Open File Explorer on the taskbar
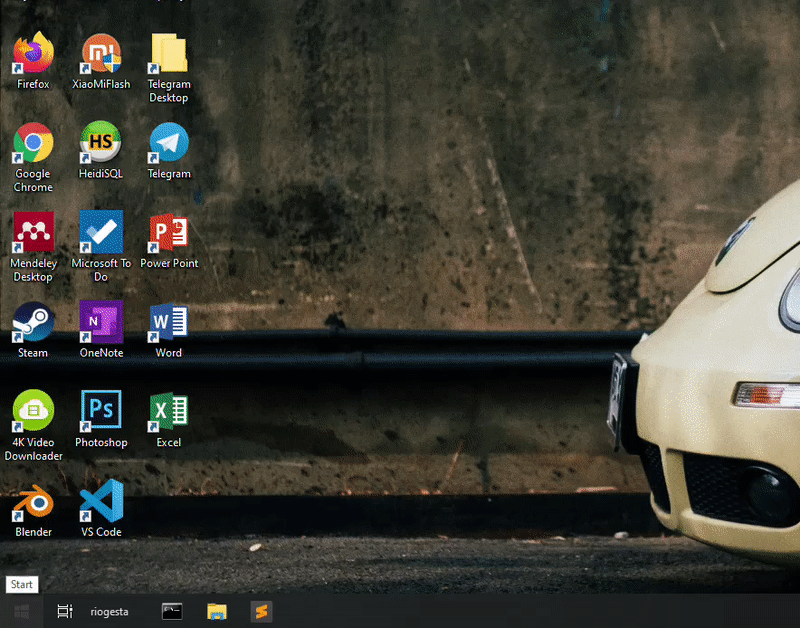 coord(217,611)
